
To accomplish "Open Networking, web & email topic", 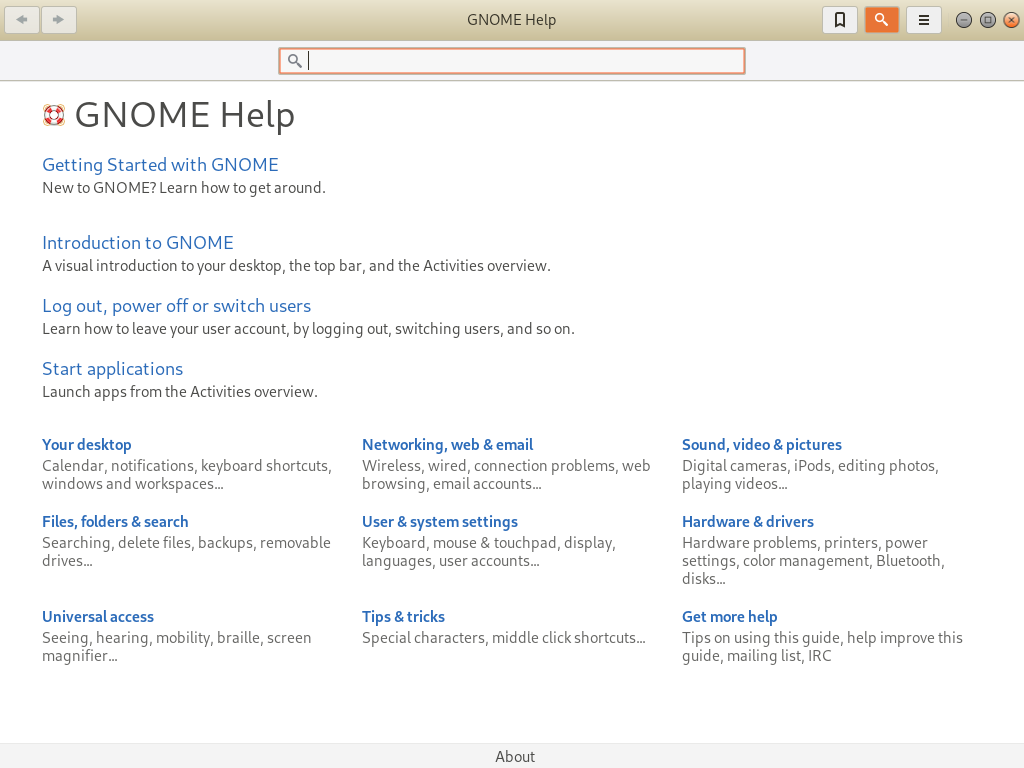I will tap(447, 445).
